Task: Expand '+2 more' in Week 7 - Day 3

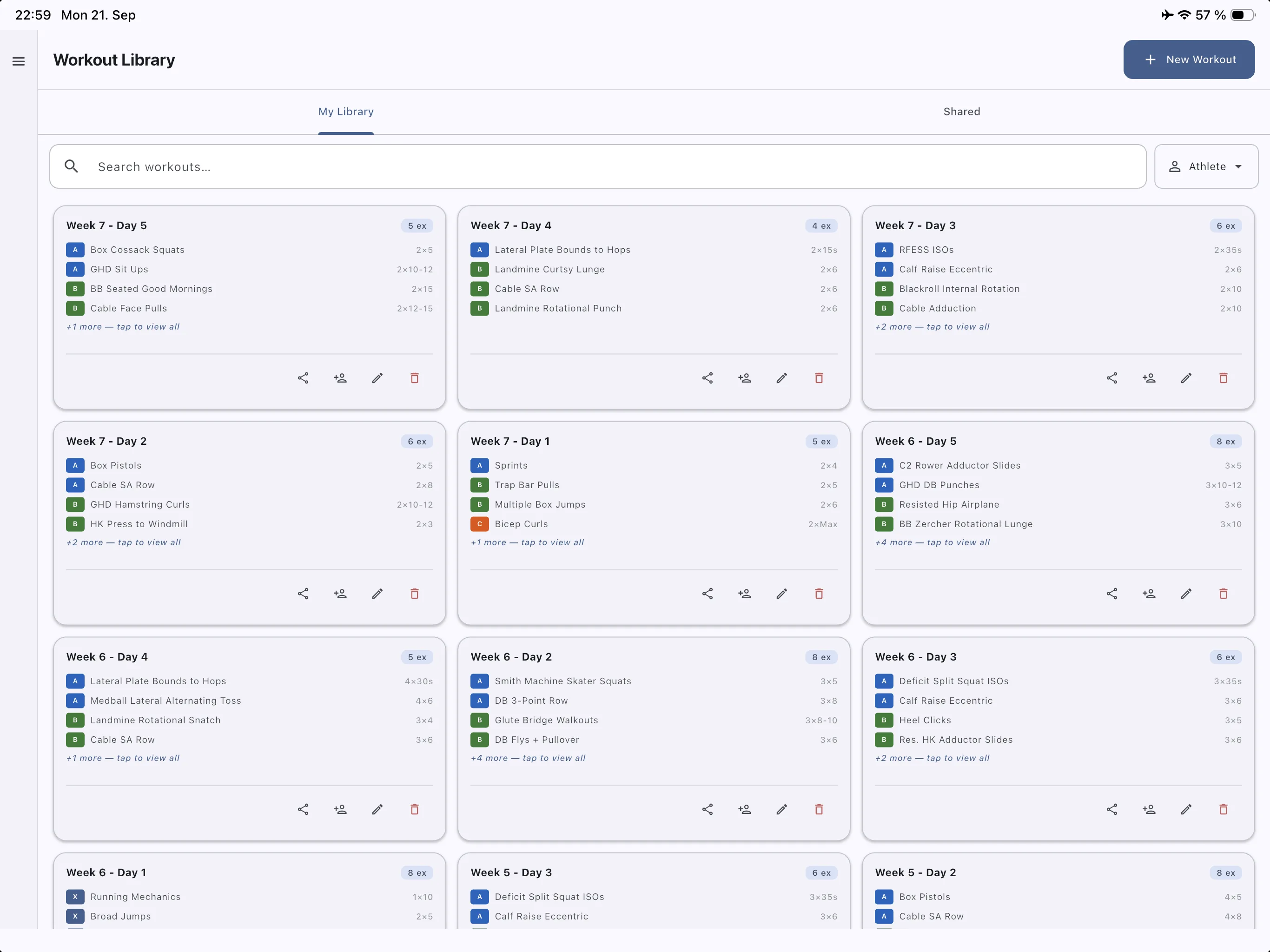Action: [933, 327]
